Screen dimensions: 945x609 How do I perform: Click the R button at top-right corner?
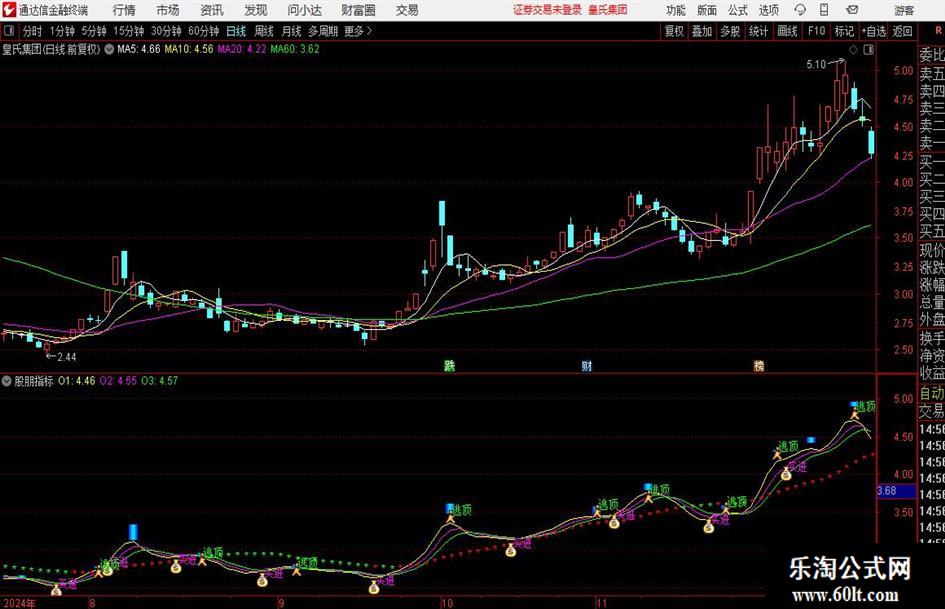click(x=938, y=31)
